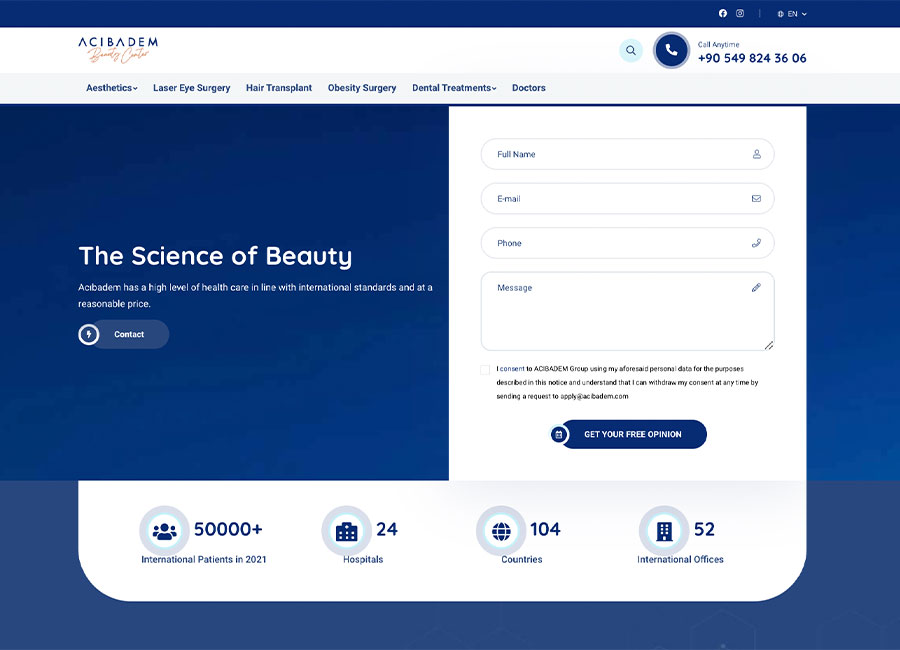Image resolution: width=900 pixels, height=650 pixels.
Task: Click the Contact button
Action: tap(129, 334)
